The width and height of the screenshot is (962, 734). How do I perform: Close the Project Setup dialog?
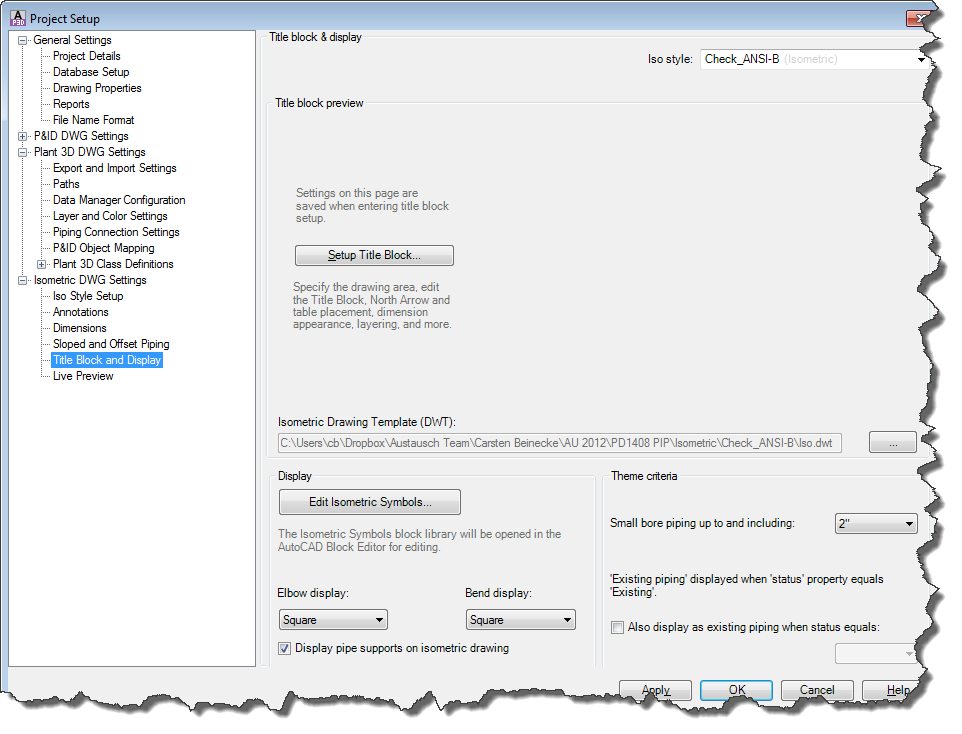click(x=918, y=18)
